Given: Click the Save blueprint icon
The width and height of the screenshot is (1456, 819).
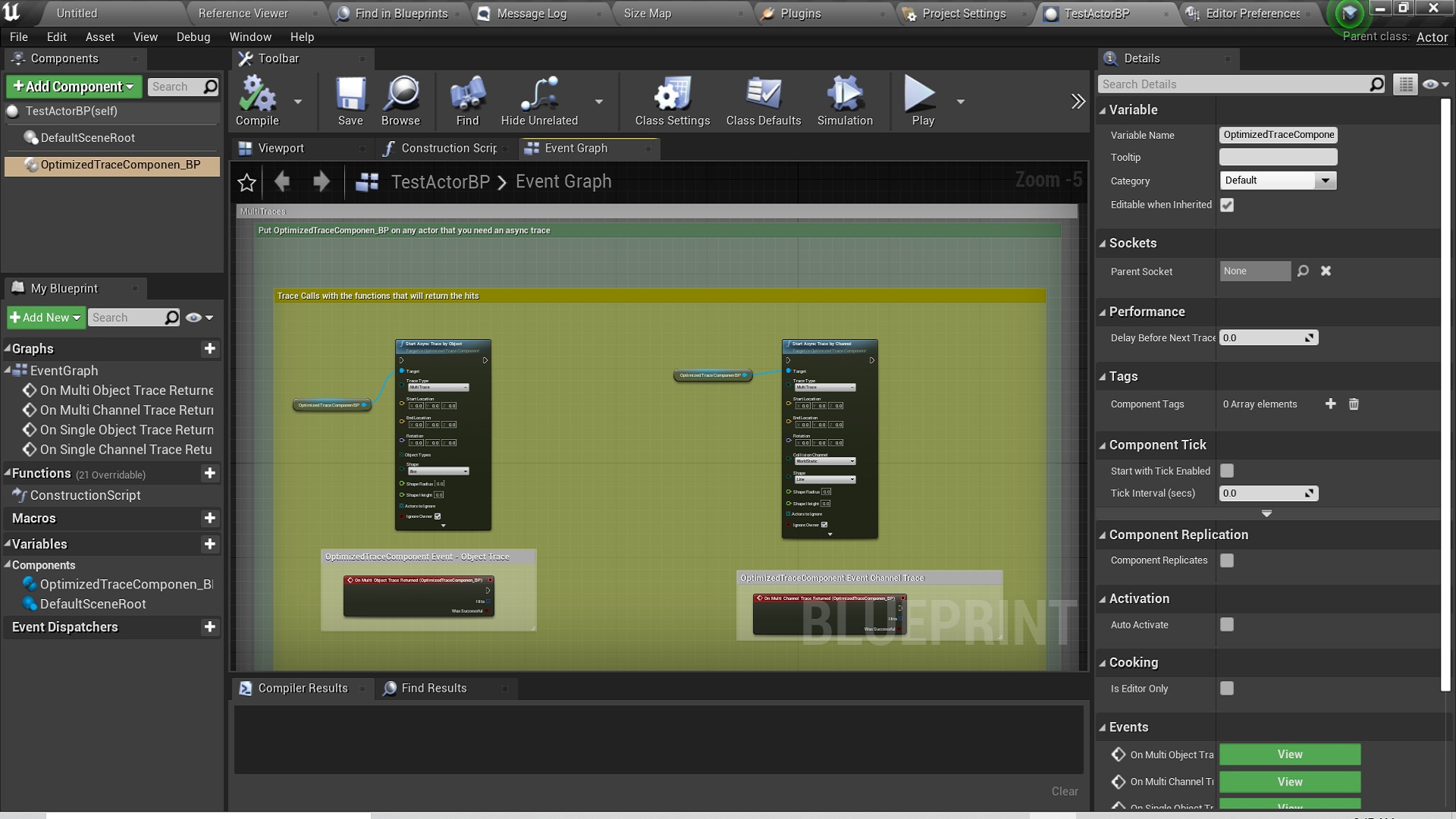Looking at the screenshot, I should coord(350,96).
